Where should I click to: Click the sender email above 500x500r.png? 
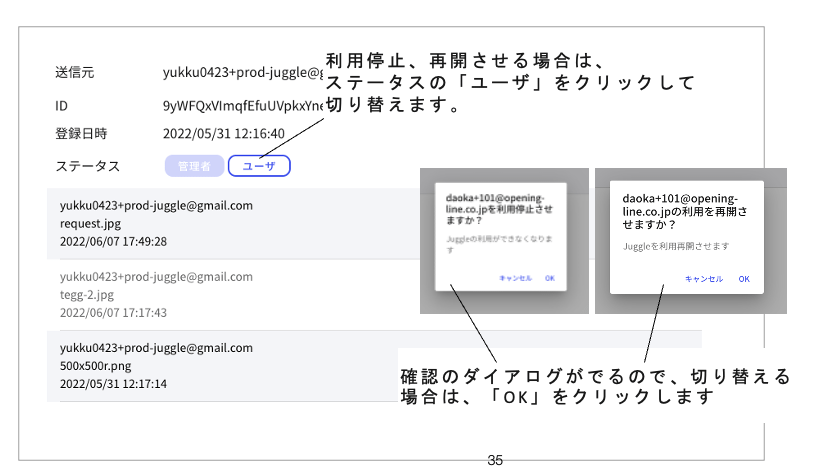tap(156, 347)
